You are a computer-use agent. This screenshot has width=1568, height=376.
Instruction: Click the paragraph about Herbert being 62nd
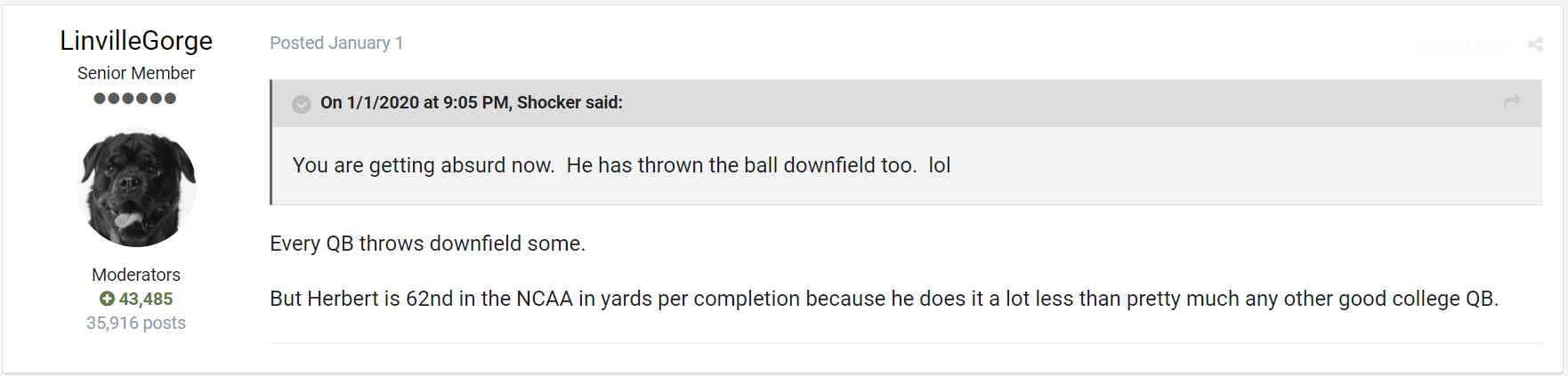pos(885,299)
